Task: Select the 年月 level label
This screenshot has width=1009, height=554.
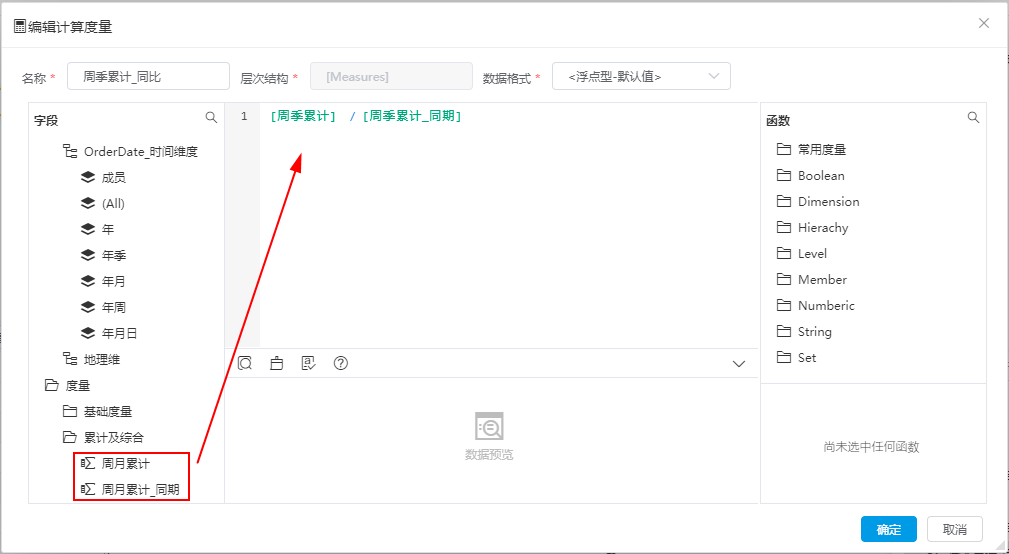Action: [114, 281]
